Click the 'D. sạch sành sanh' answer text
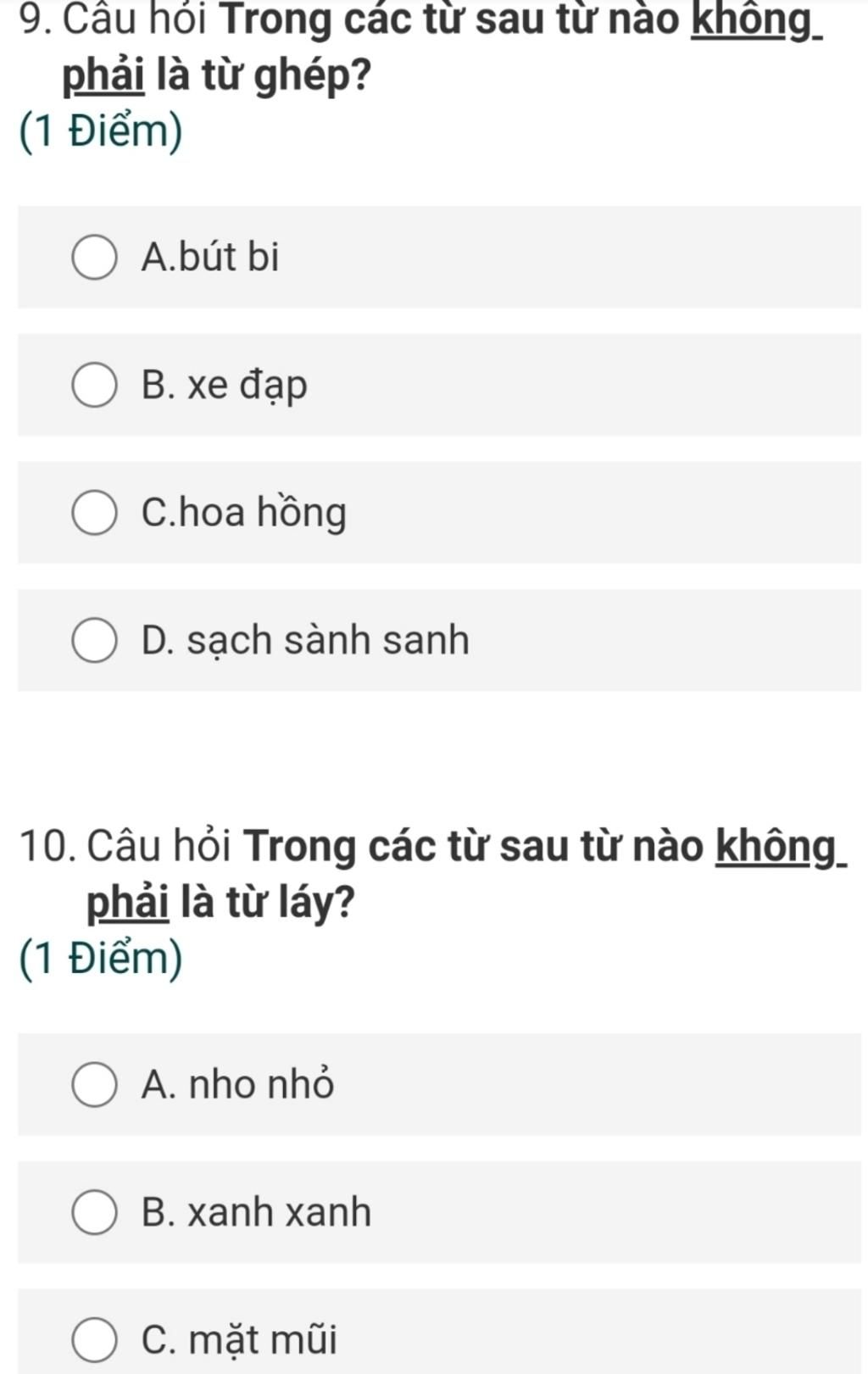 (305, 640)
